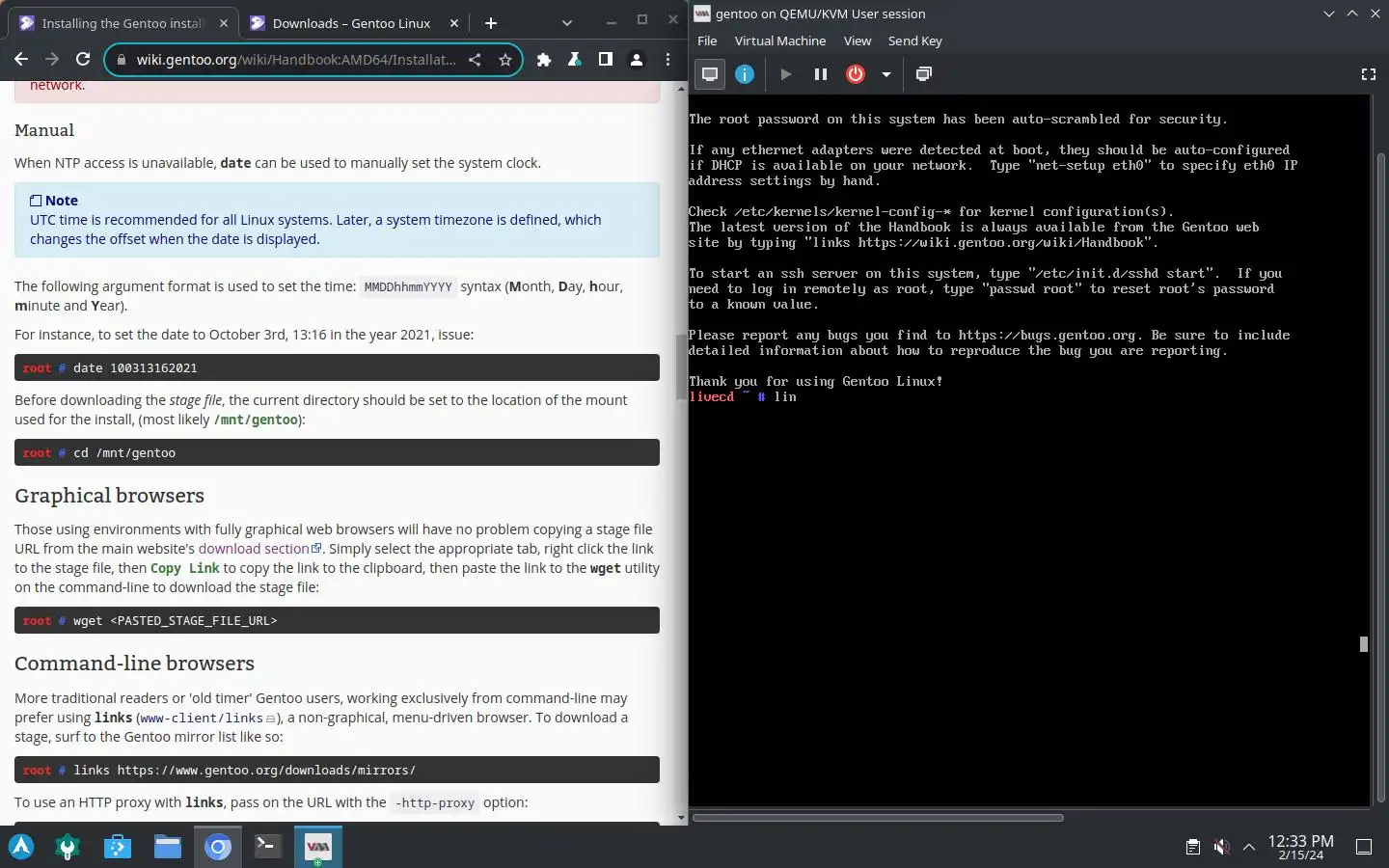Open the browser three-dot menu
Screen dimensions: 1389x868
tap(667, 60)
